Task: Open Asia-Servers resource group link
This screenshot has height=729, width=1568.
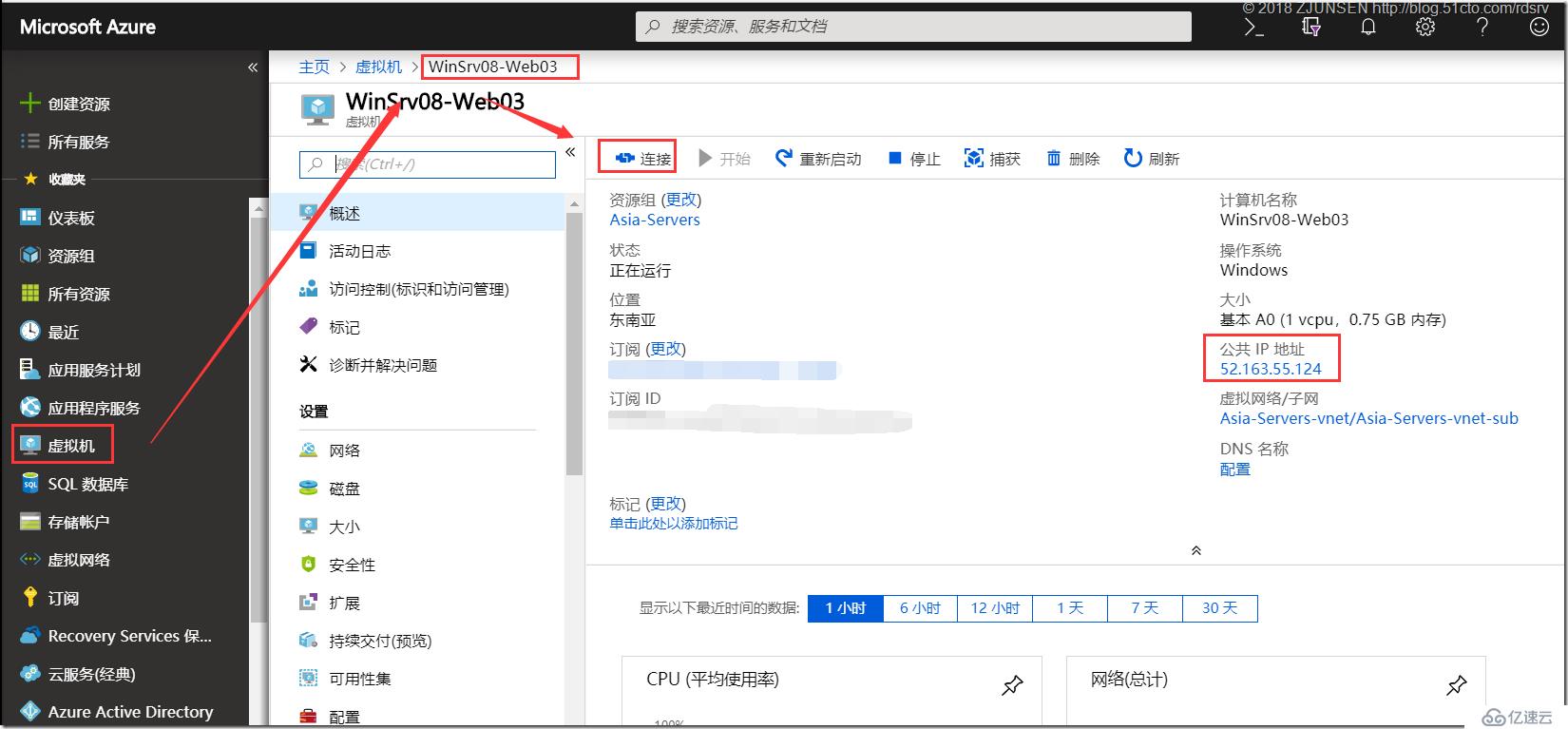Action: (x=655, y=220)
